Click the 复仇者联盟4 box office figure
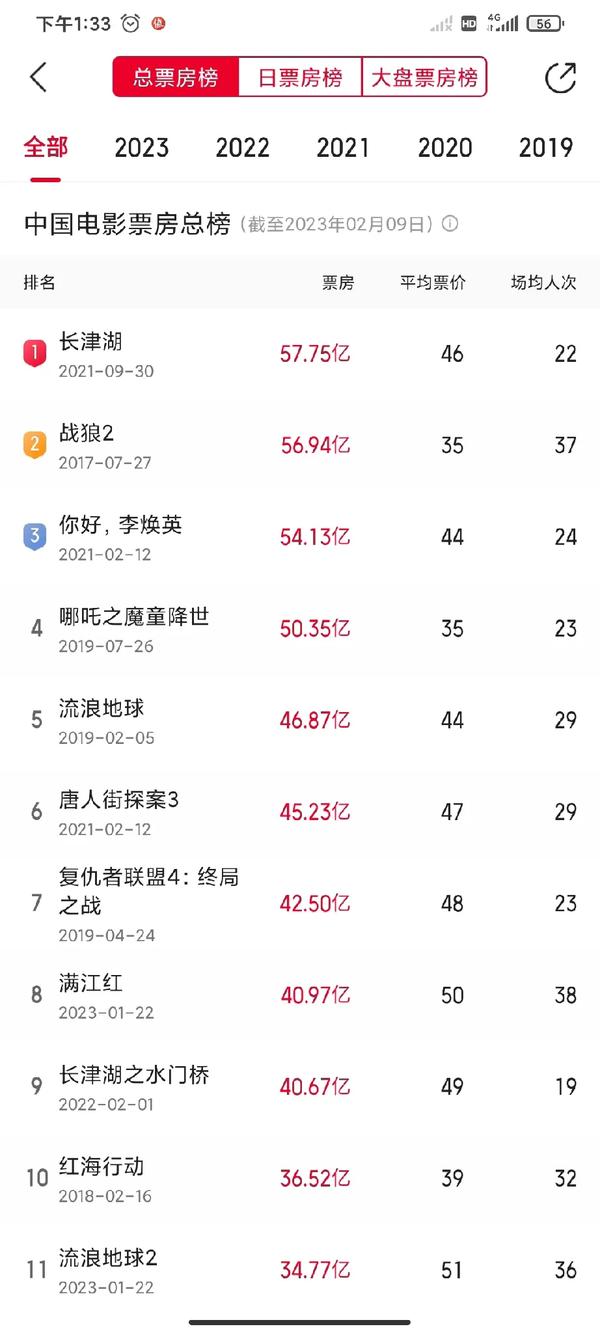 (313, 903)
